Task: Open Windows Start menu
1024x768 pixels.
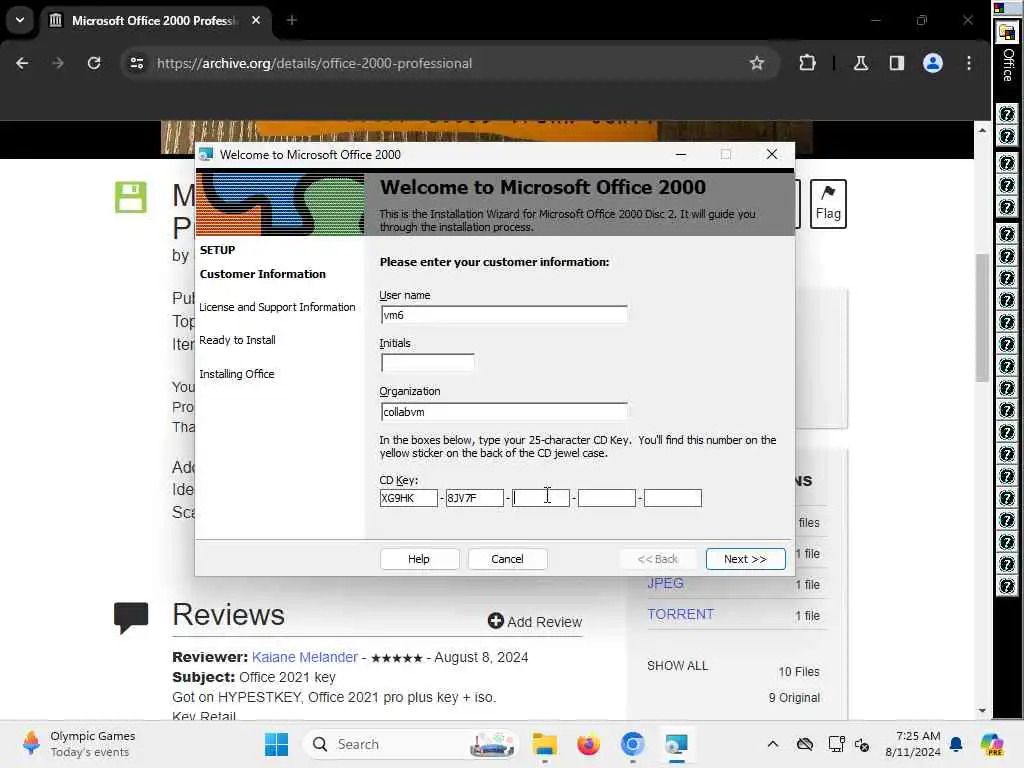Action: tap(276, 744)
